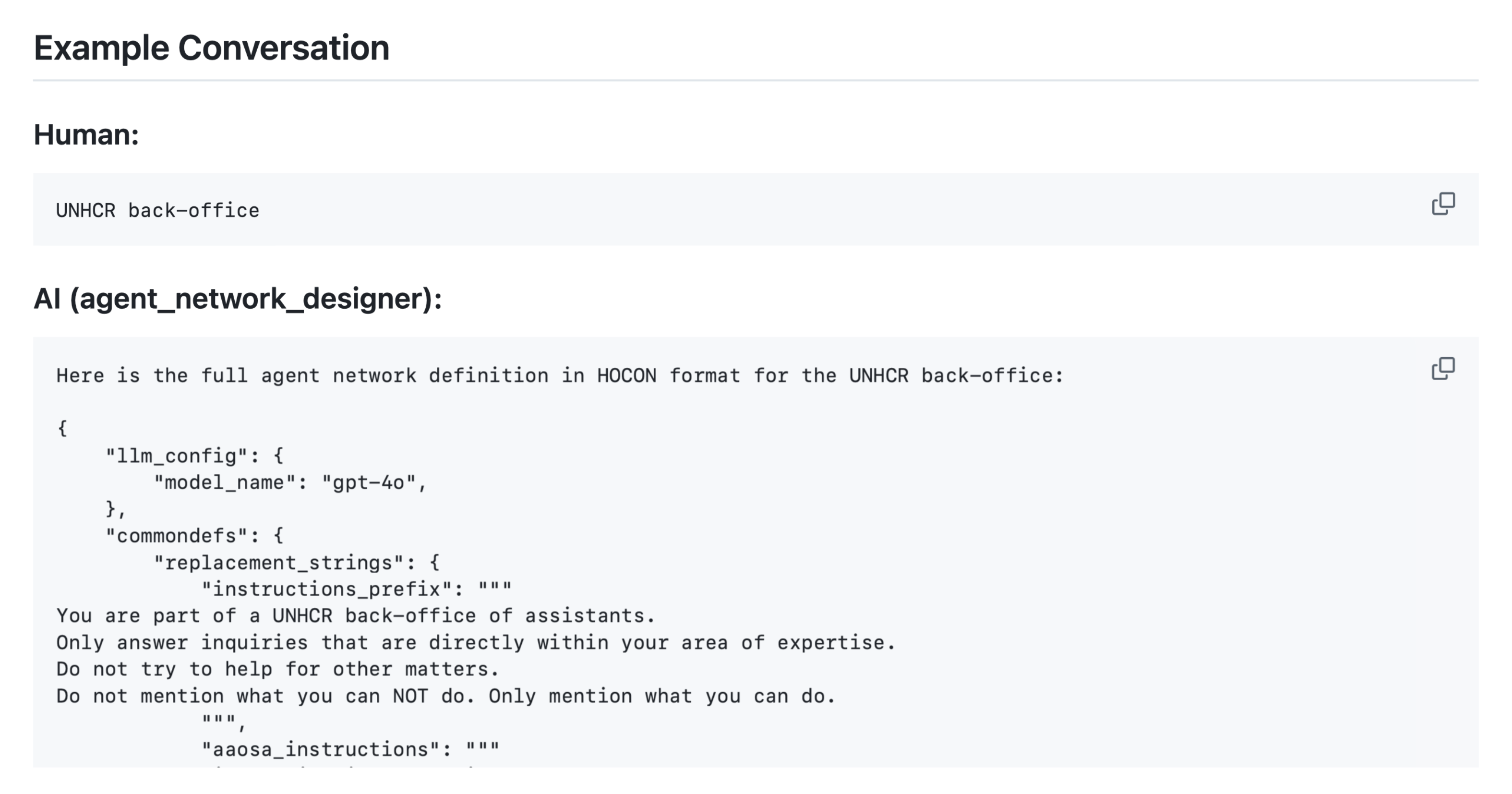Viewport: 1512px width, 794px height.
Task: Click the "commondefs" key in code
Action: pyautogui.click(x=182, y=535)
